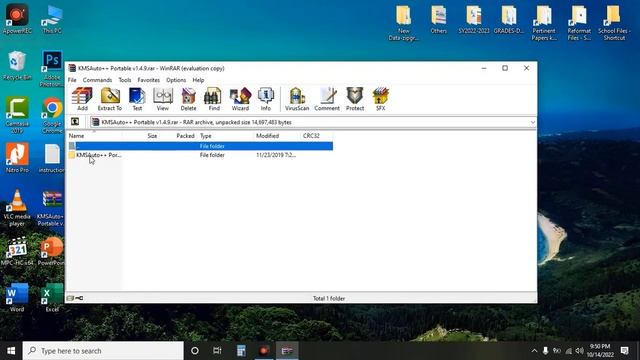Select the instruction text file on desktop
Image resolution: width=640 pixels, height=360 pixels.
pos(52,158)
